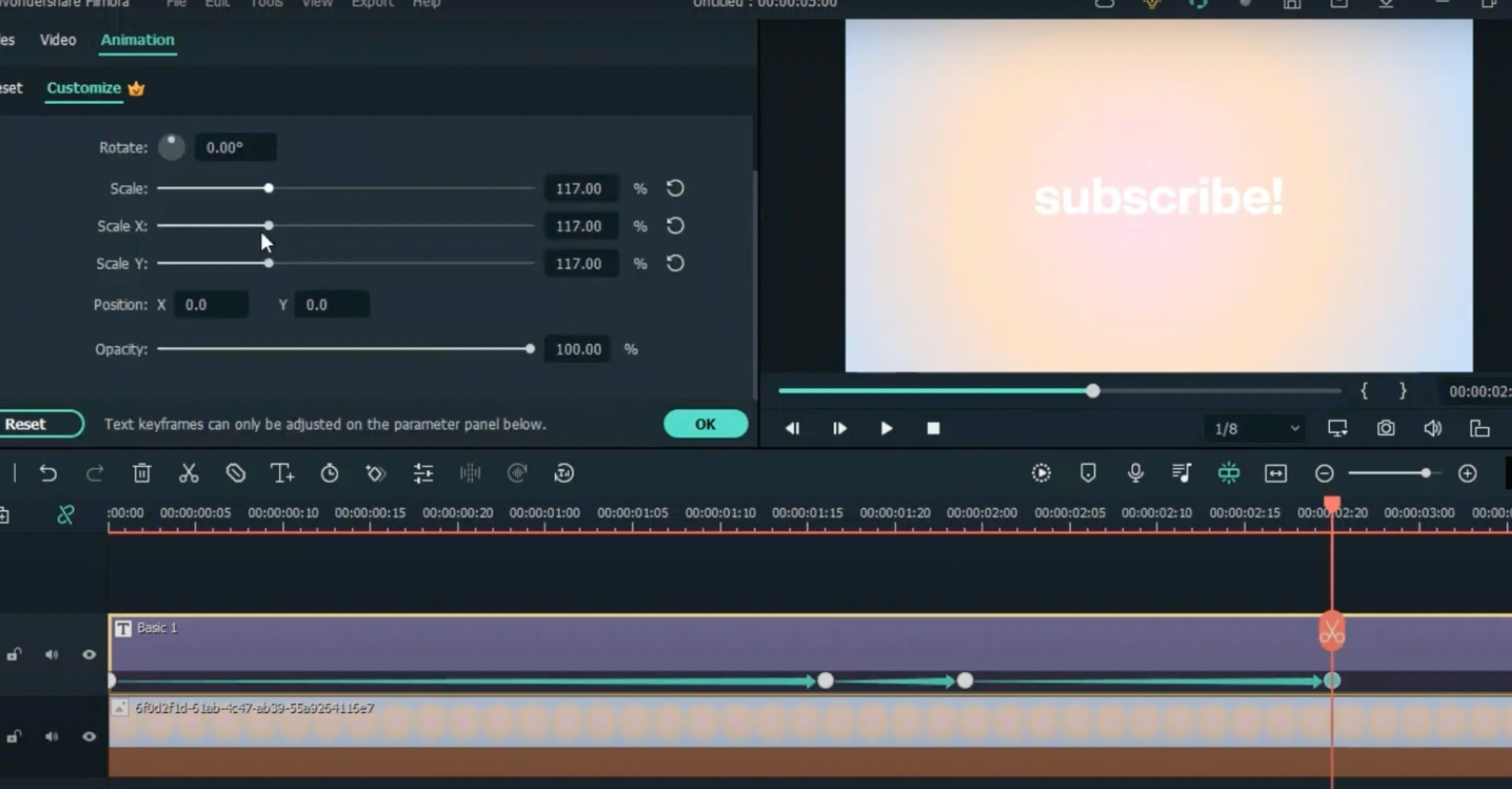Click the Opacity slider handle
Image resolution: width=1512 pixels, height=789 pixels.
pos(530,349)
